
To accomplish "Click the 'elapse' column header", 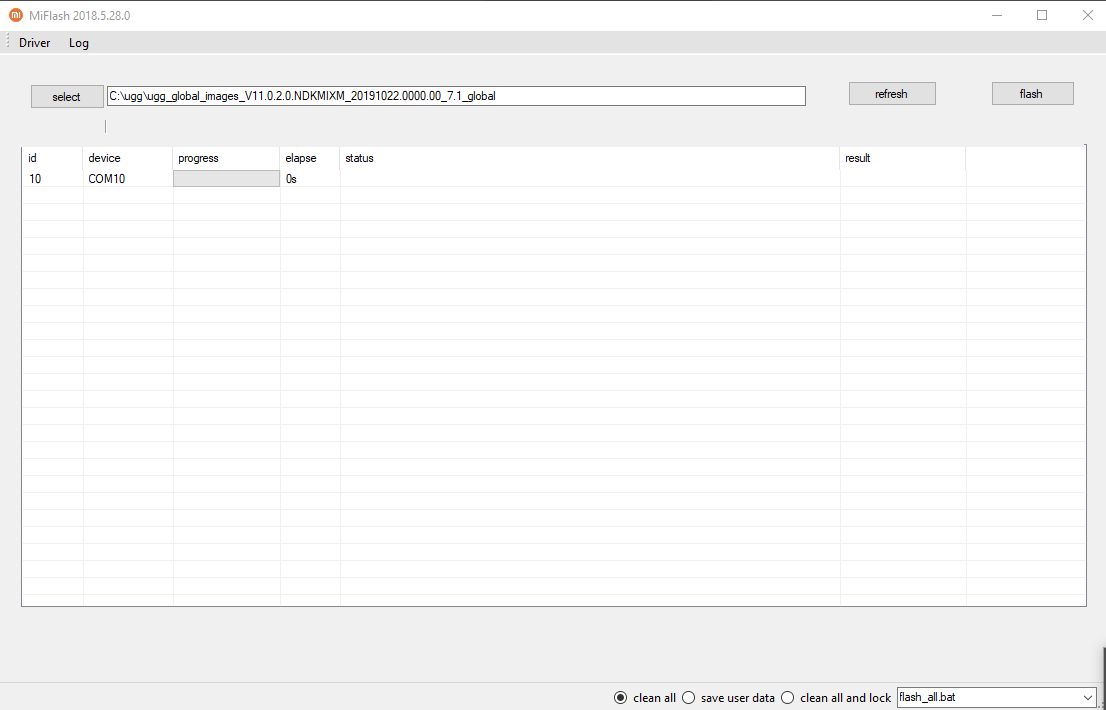I will [310, 158].
